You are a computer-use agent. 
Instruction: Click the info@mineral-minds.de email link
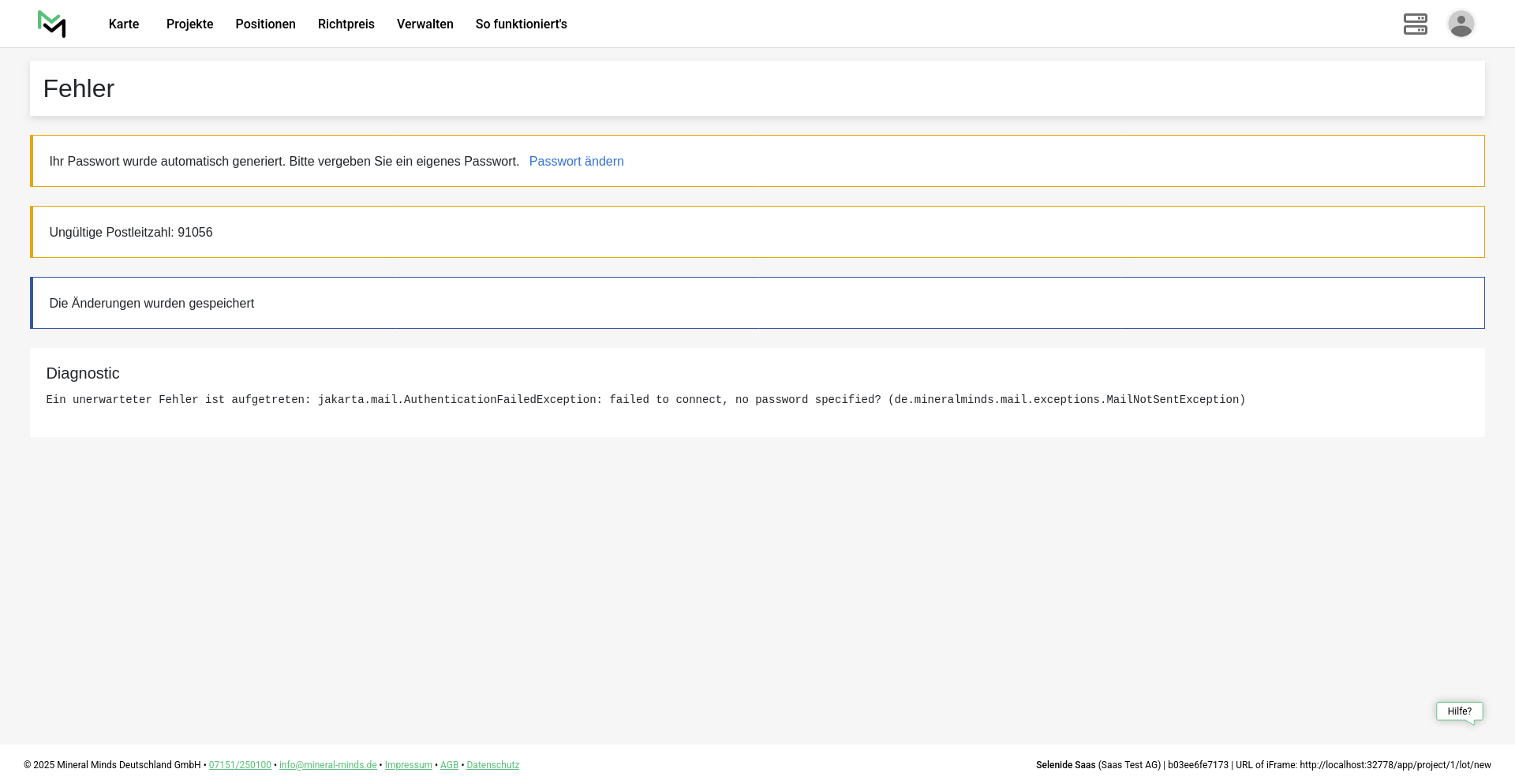click(x=327, y=765)
